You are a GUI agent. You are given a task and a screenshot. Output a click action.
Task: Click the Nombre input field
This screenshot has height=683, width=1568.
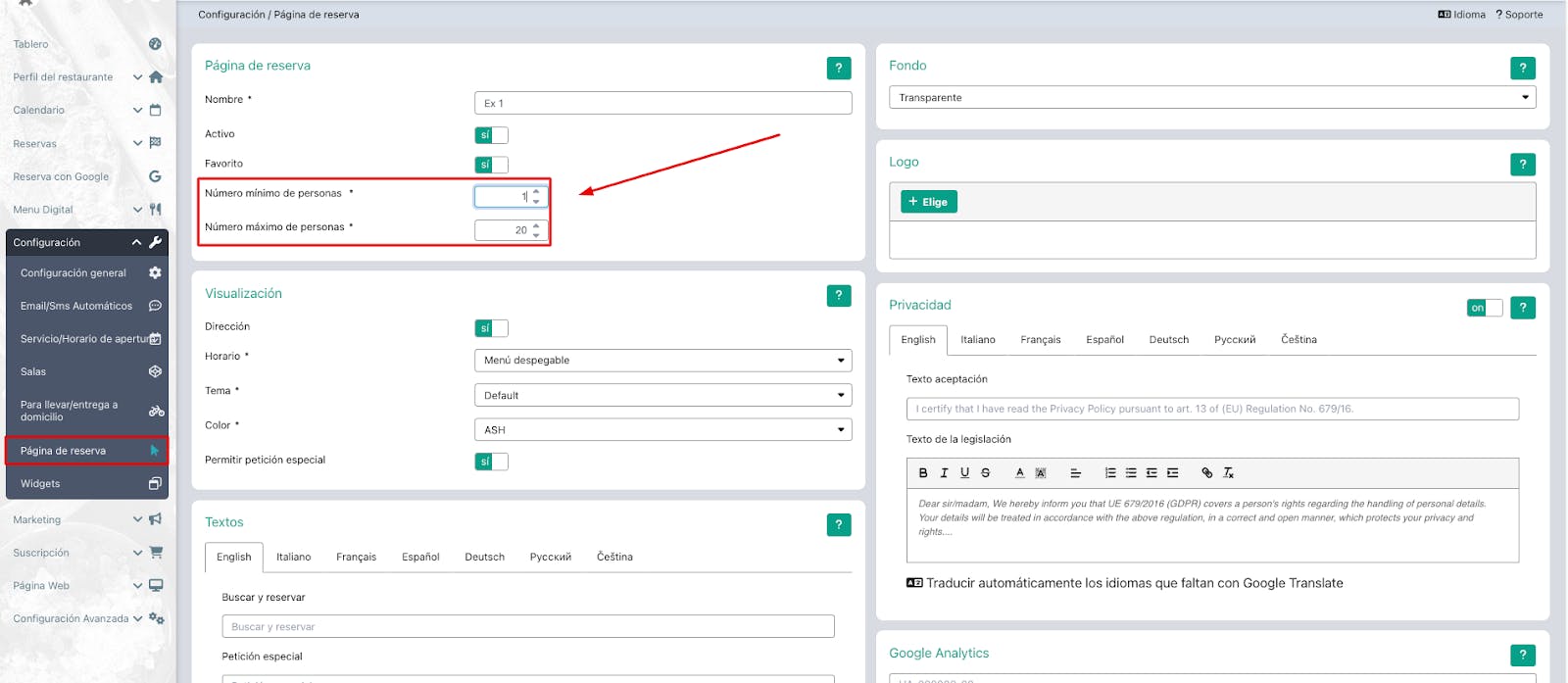click(663, 103)
